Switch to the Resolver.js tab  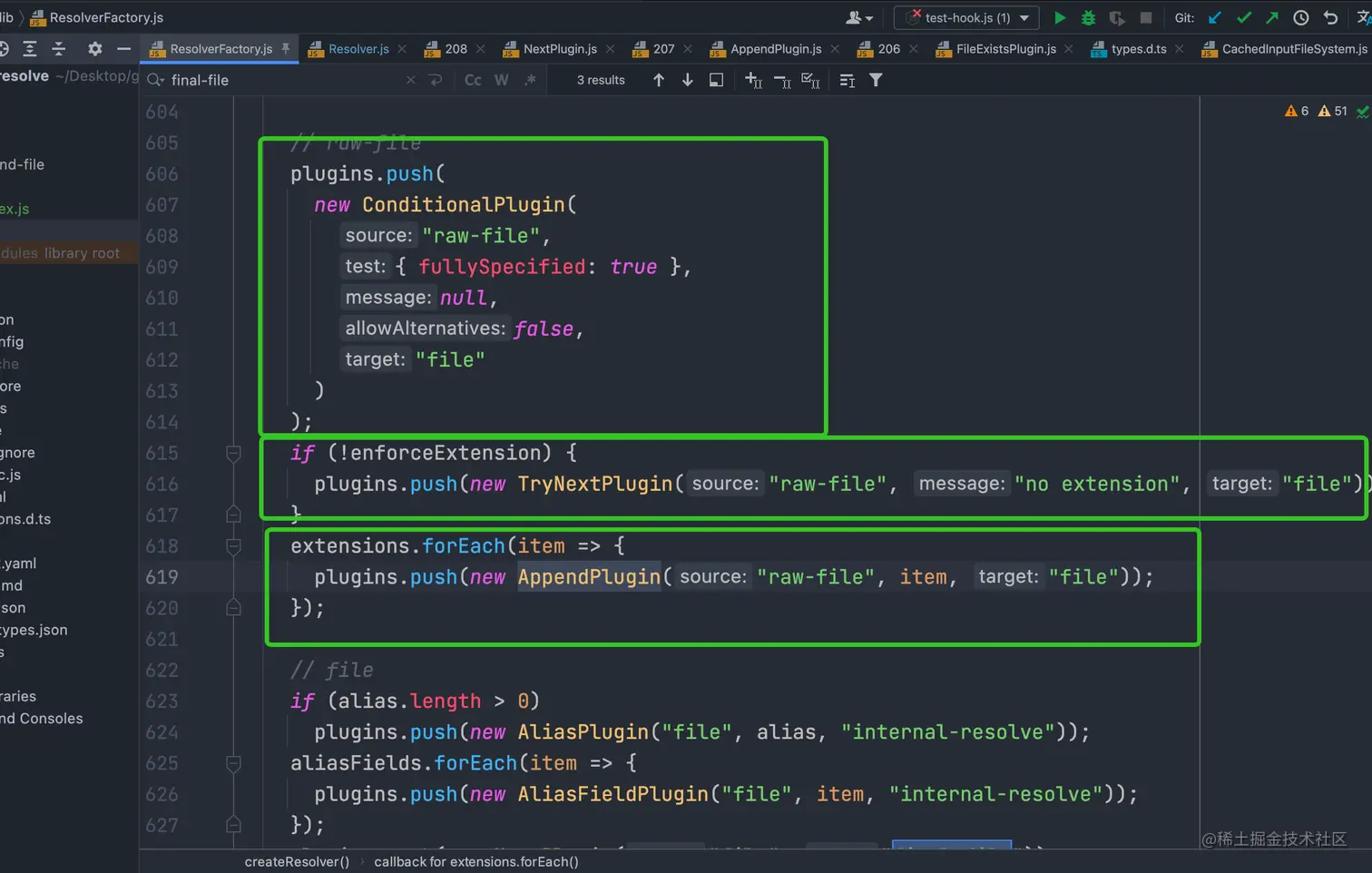(358, 49)
